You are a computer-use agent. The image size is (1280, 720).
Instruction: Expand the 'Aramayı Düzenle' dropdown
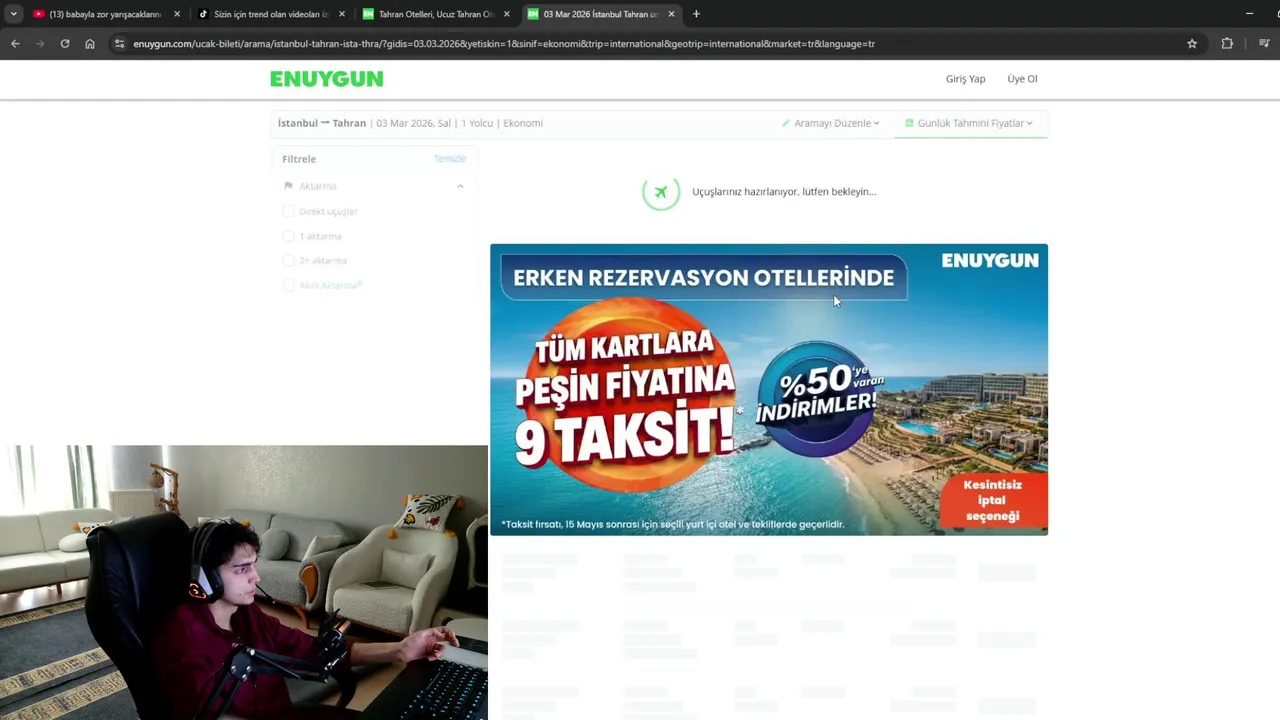831,123
